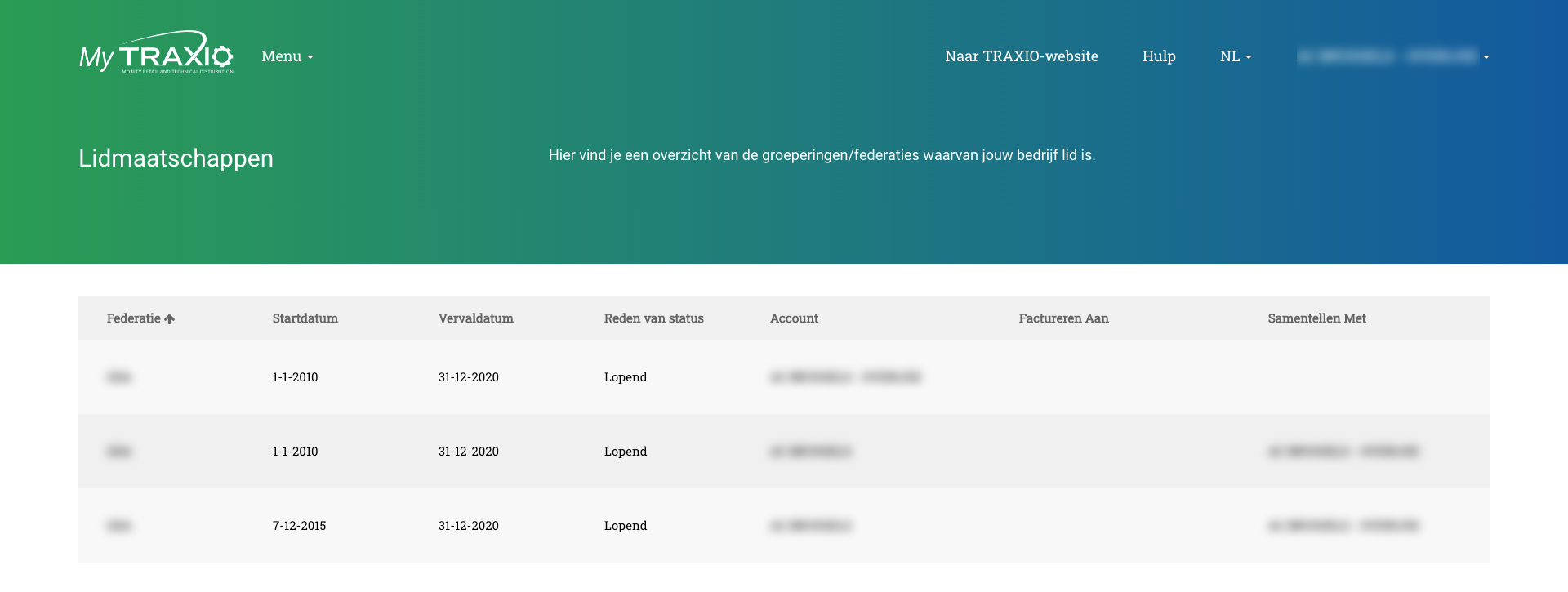Click Samentellen Met value in second row

1343,452
